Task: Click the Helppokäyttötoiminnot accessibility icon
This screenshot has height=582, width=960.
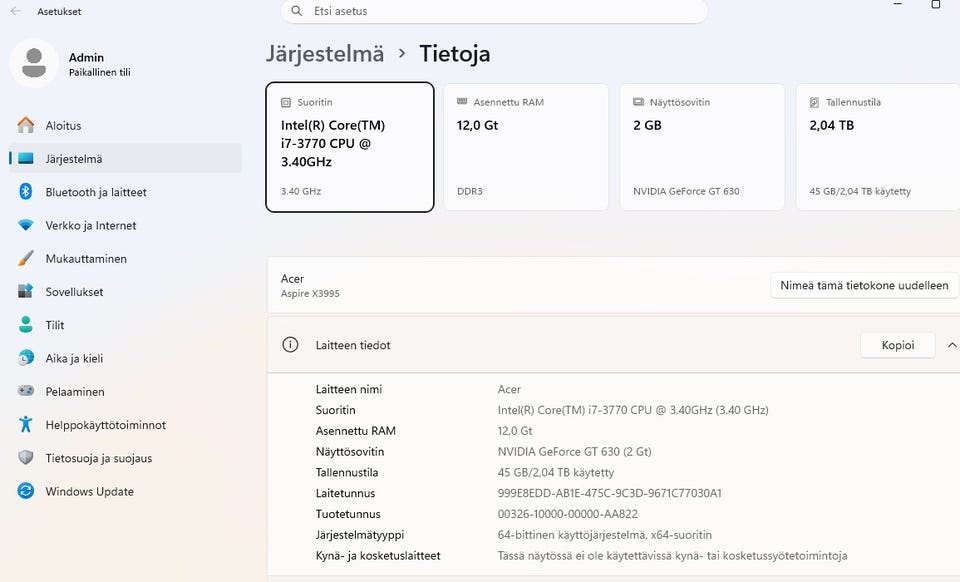Action: point(26,424)
